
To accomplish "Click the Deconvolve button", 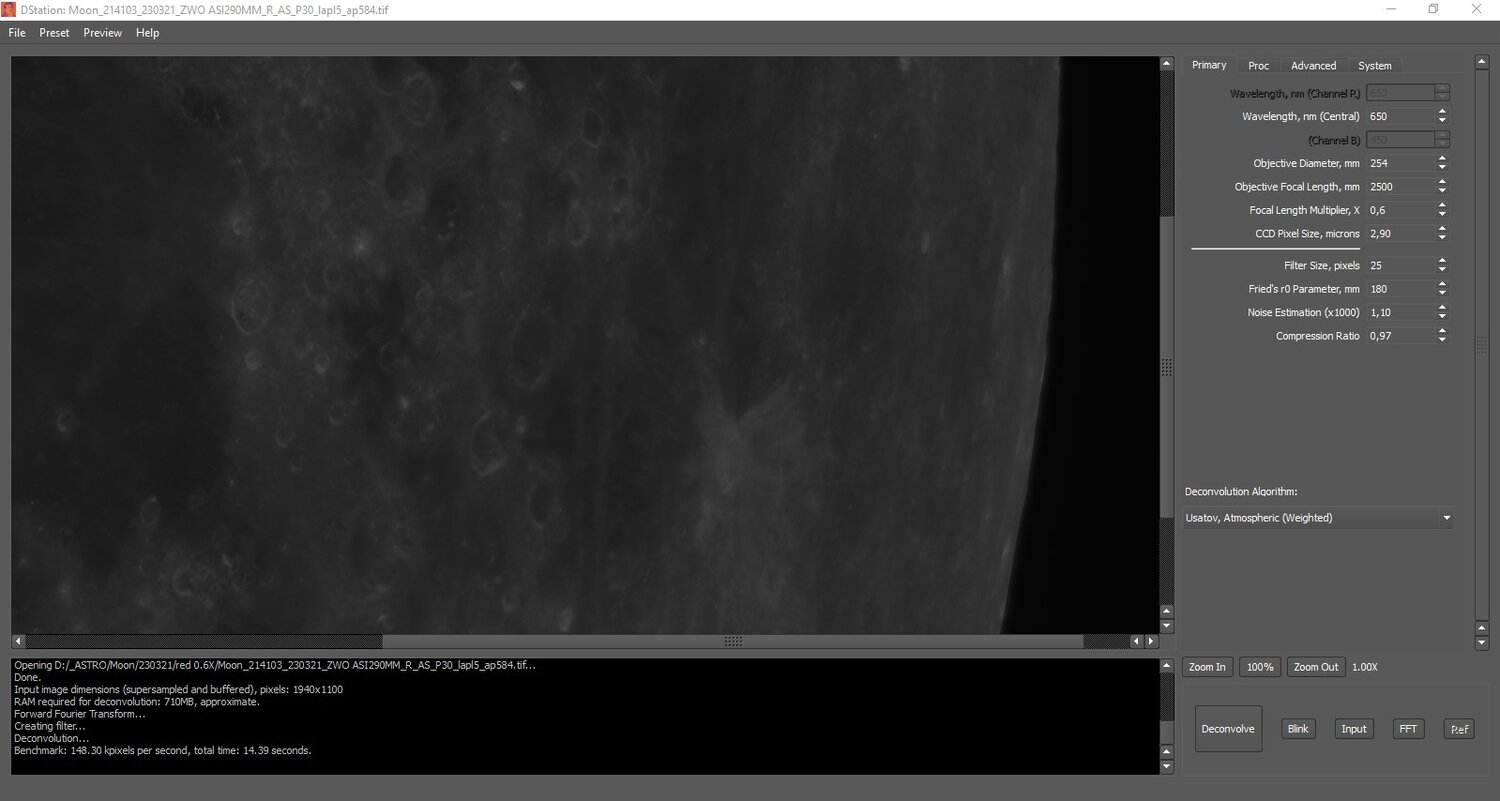I will pyautogui.click(x=1228, y=729).
